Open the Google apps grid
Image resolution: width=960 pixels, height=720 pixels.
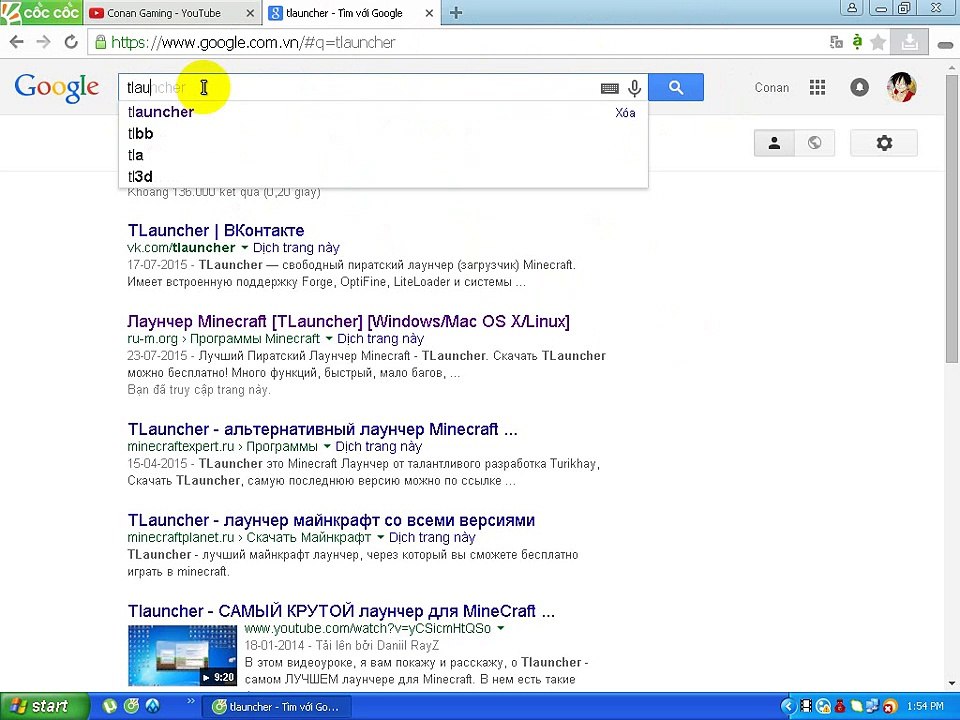[x=817, y=88]
